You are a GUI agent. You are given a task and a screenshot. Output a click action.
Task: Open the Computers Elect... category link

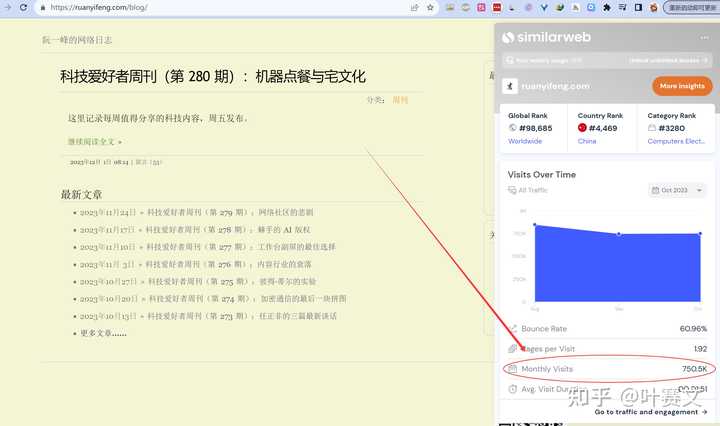pos(676,141)
